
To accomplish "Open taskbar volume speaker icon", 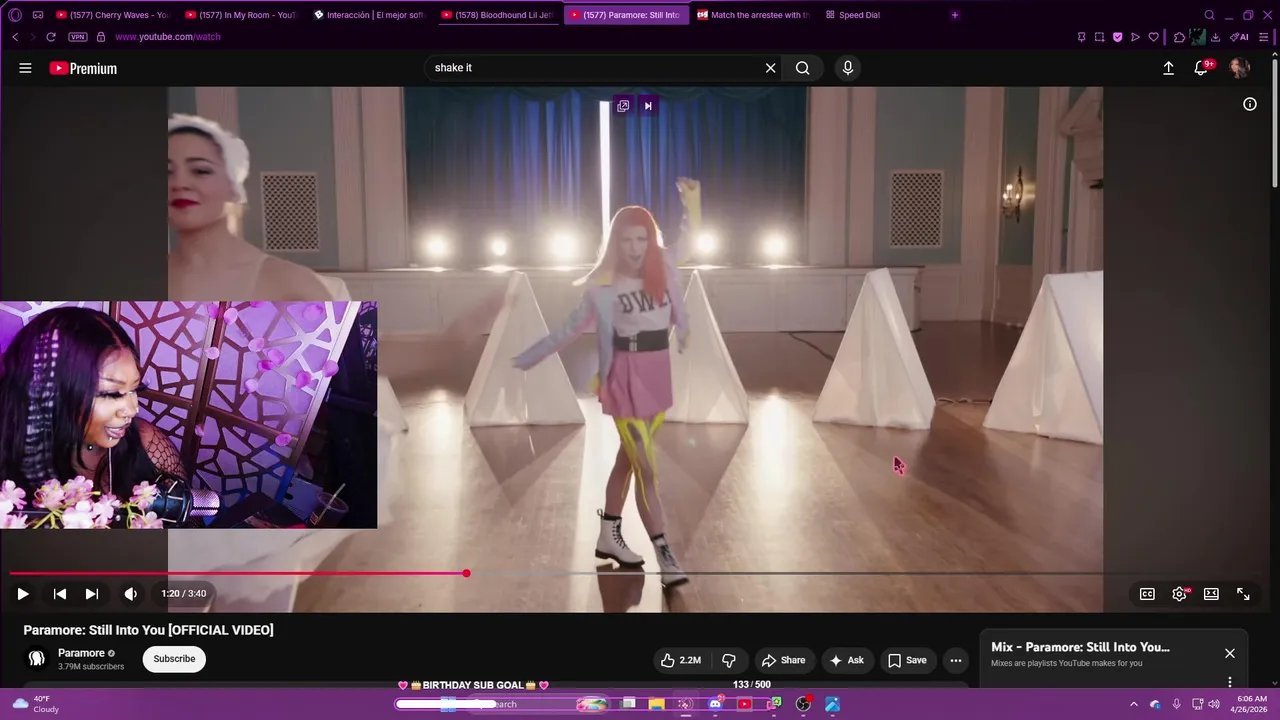I will (1214, 704).
